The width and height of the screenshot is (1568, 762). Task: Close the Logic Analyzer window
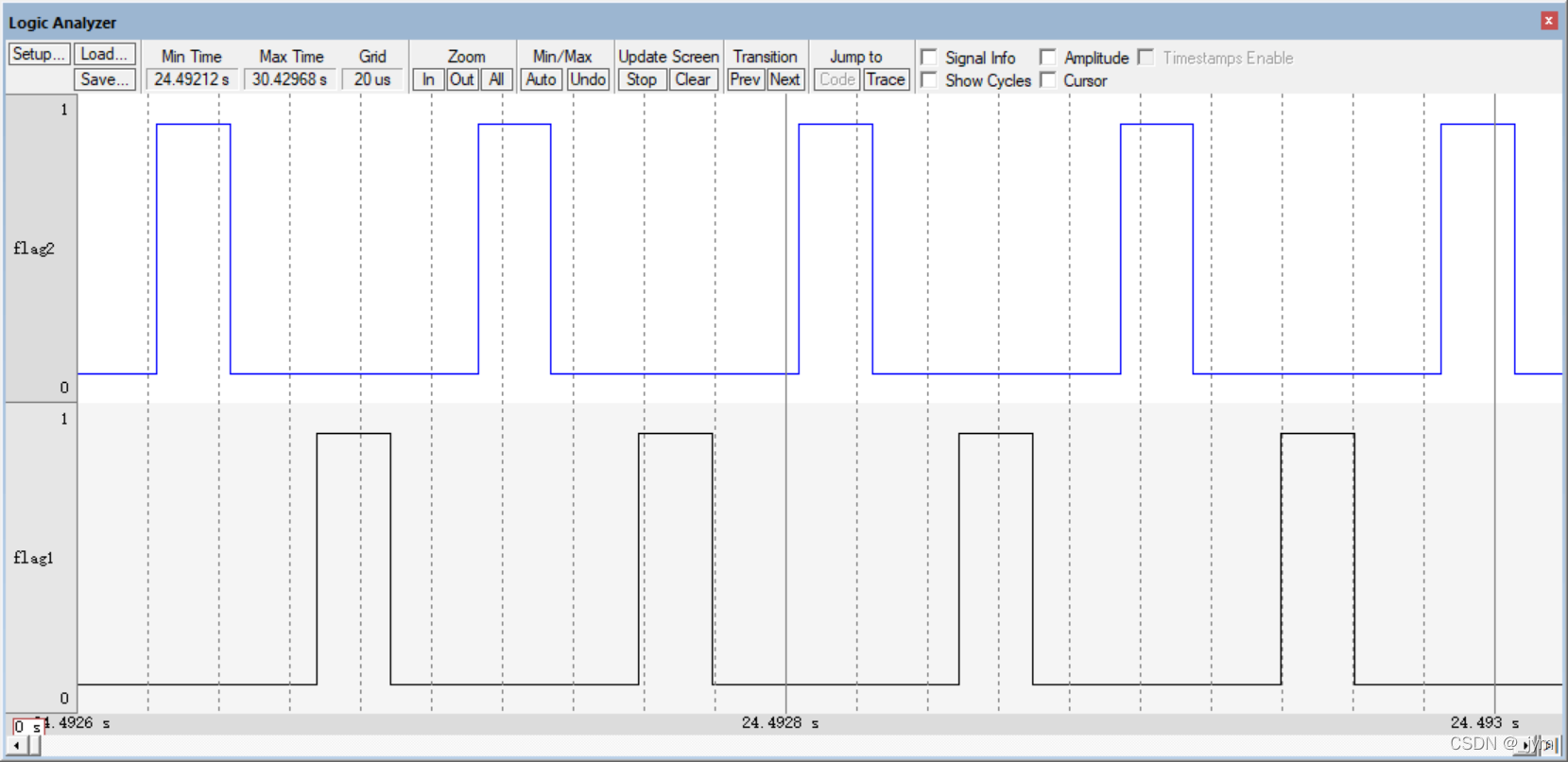point(1548,21)
